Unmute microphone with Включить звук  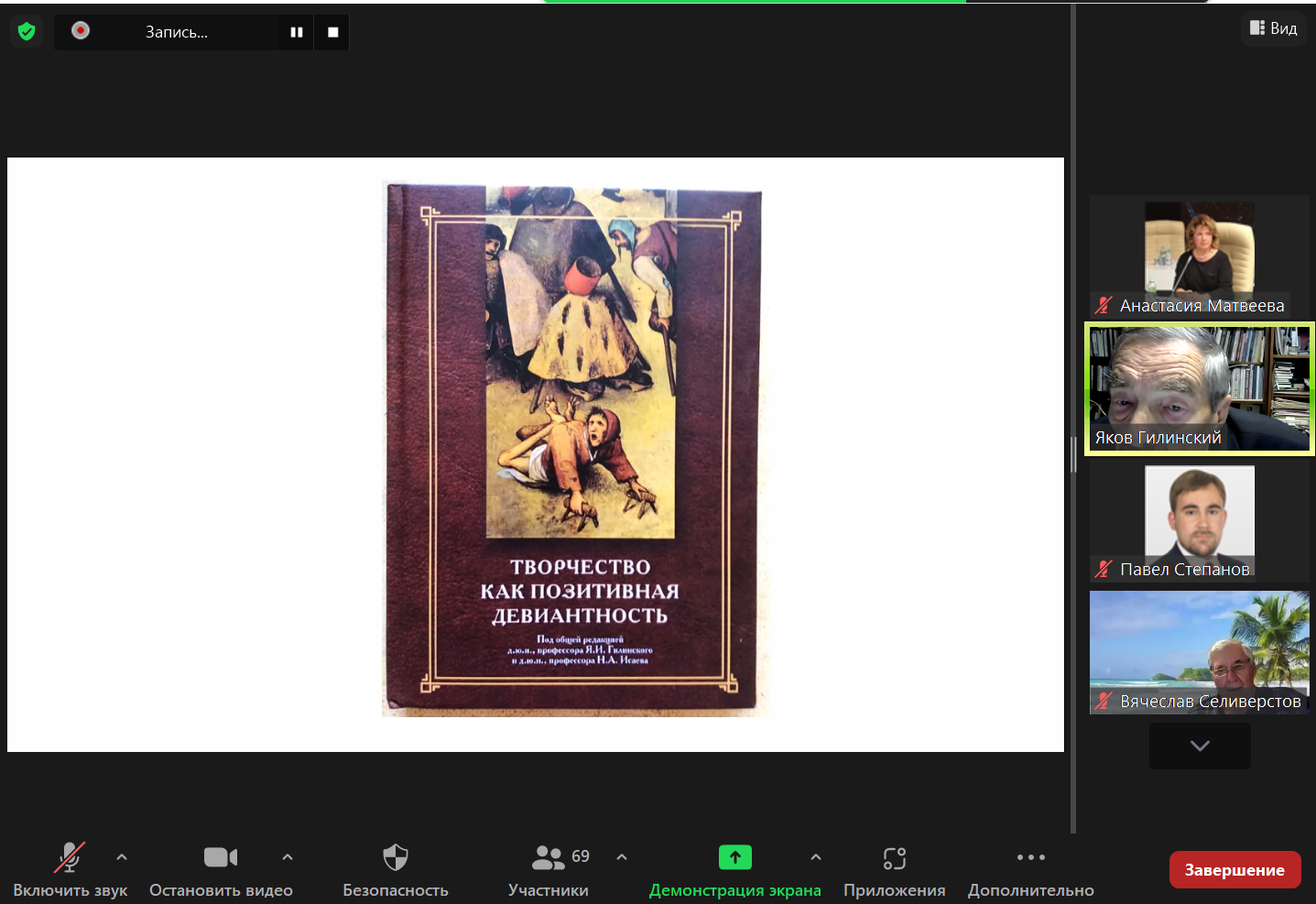70,869
